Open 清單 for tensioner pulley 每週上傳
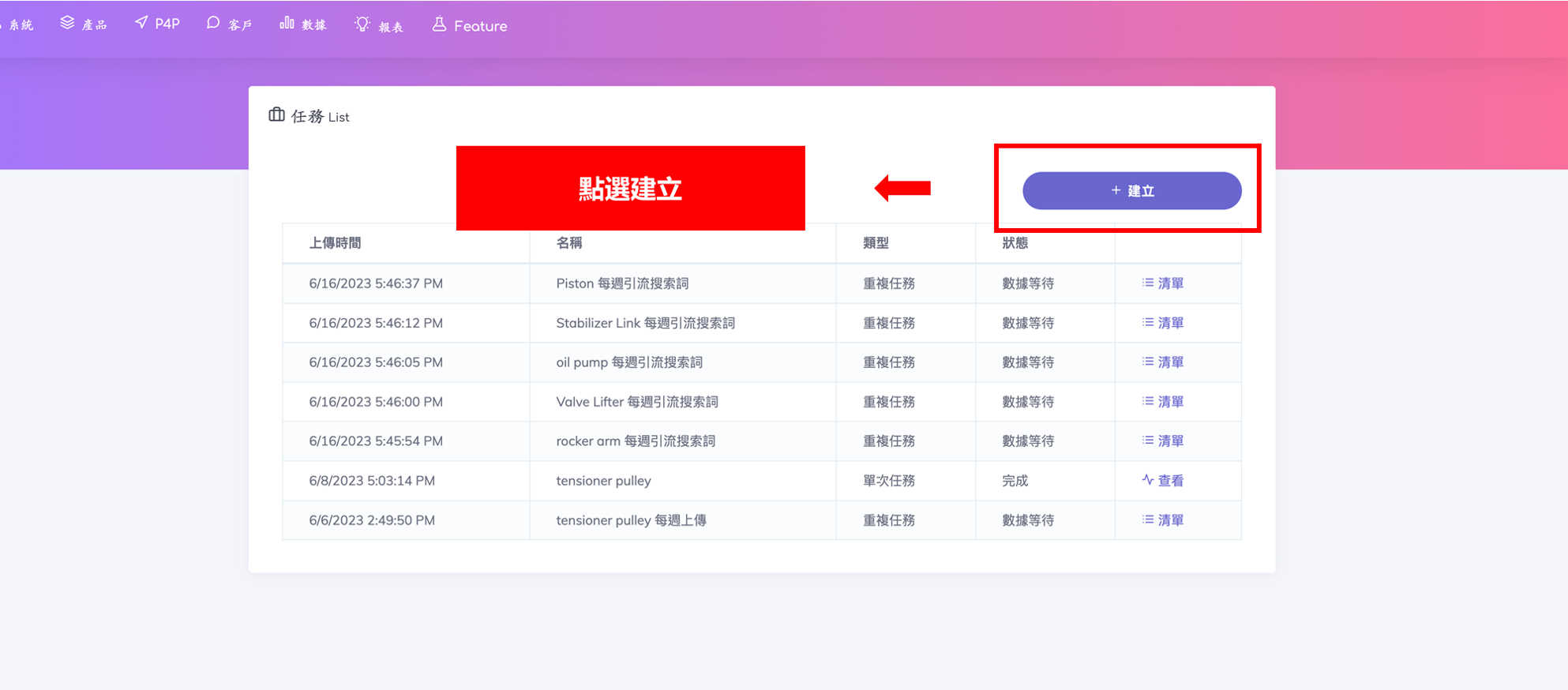This screenshot has width=1568, height=690. click(x=1163, y=520)
